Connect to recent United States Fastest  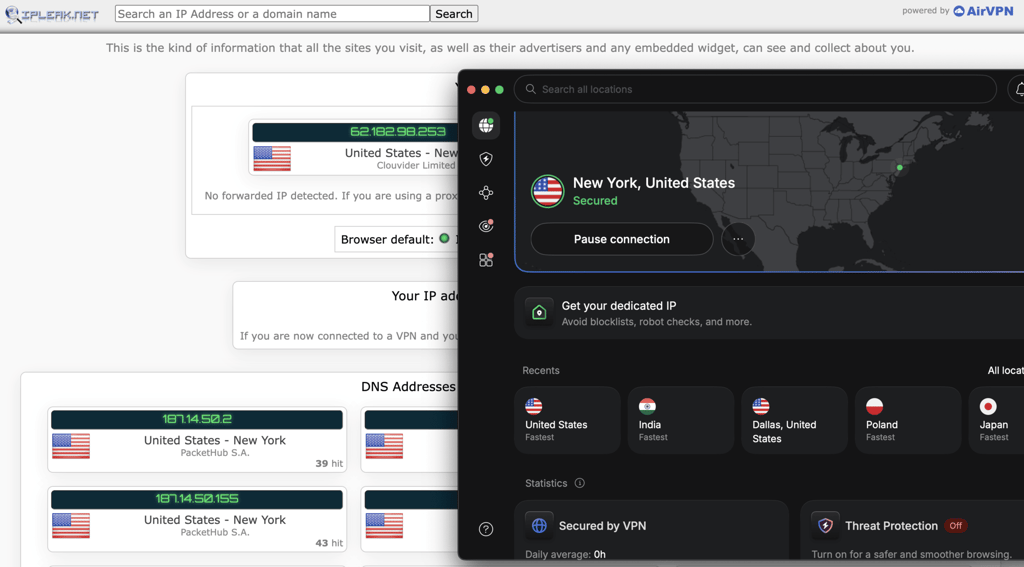coord(568,420)
